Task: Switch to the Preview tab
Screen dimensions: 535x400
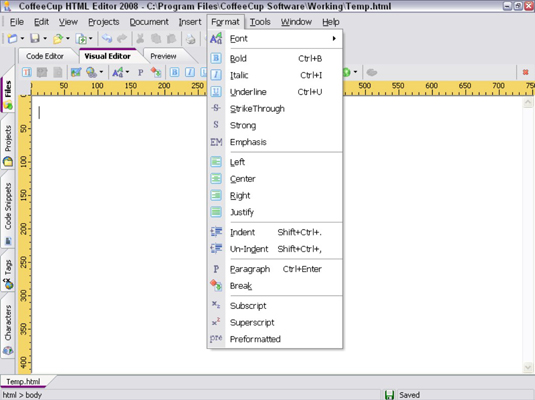Action: [x=163, y=56]
